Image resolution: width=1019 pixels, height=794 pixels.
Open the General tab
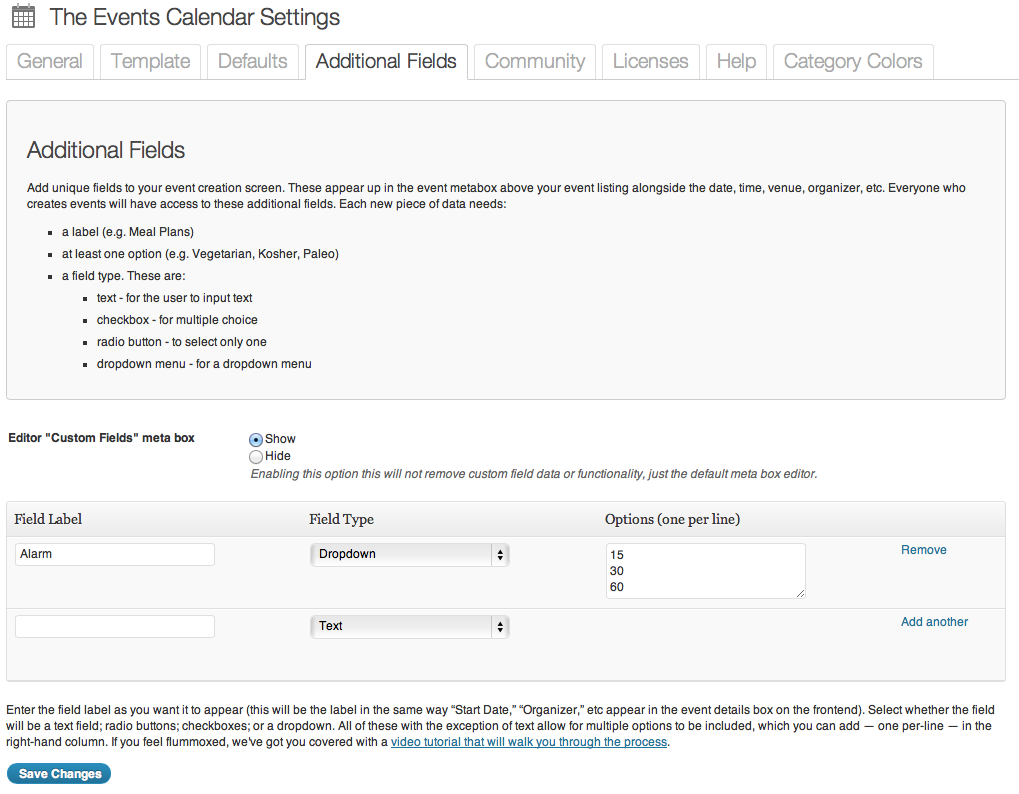(50, 62)
